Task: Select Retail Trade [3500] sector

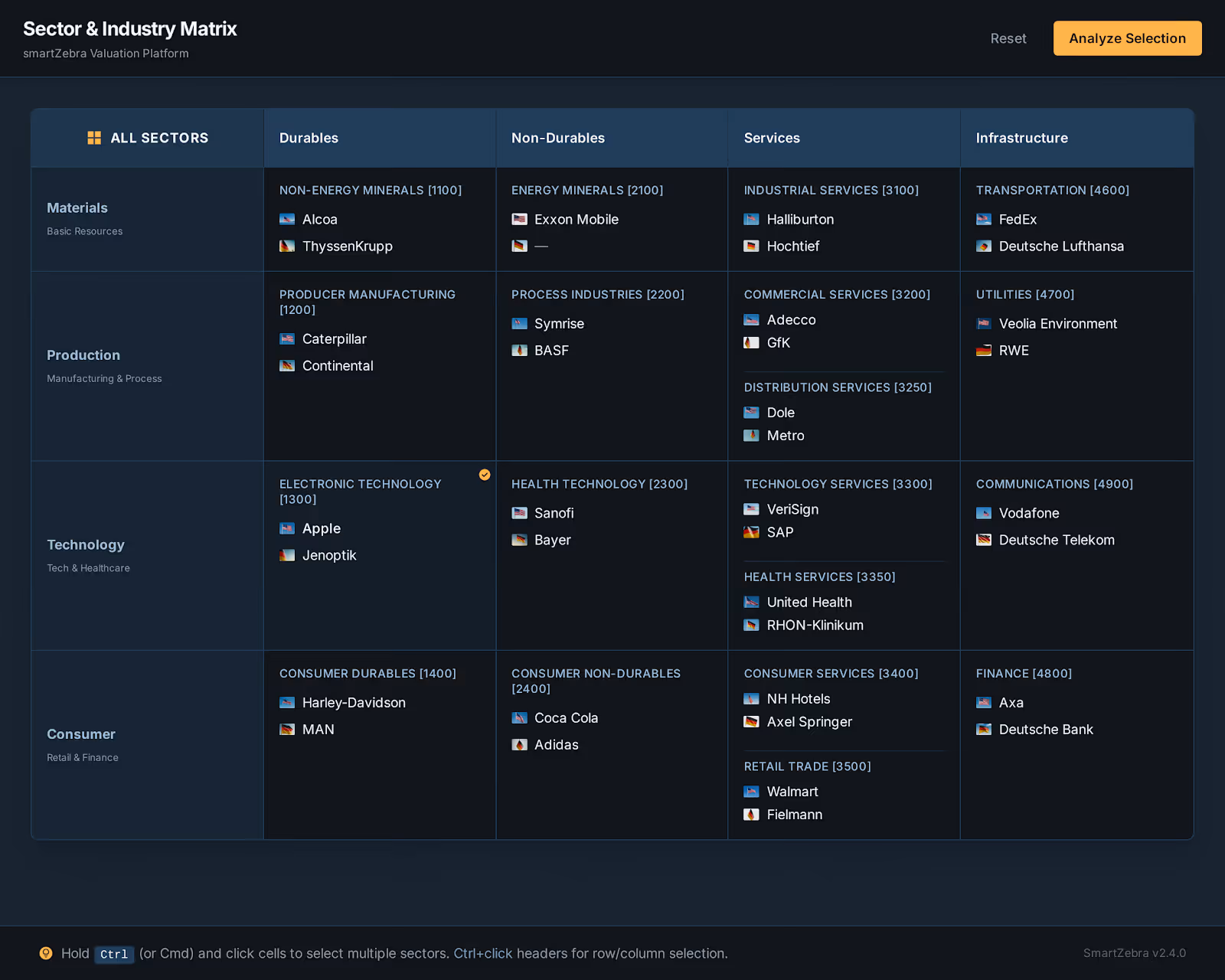Action: [x=844, y=790]
